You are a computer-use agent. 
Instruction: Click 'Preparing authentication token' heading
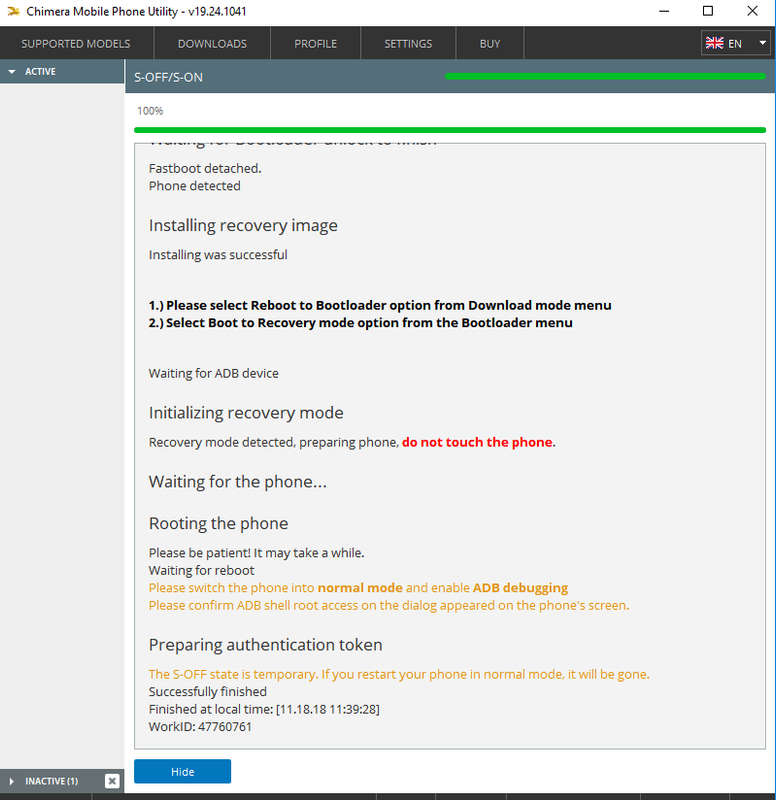[265, 645]
